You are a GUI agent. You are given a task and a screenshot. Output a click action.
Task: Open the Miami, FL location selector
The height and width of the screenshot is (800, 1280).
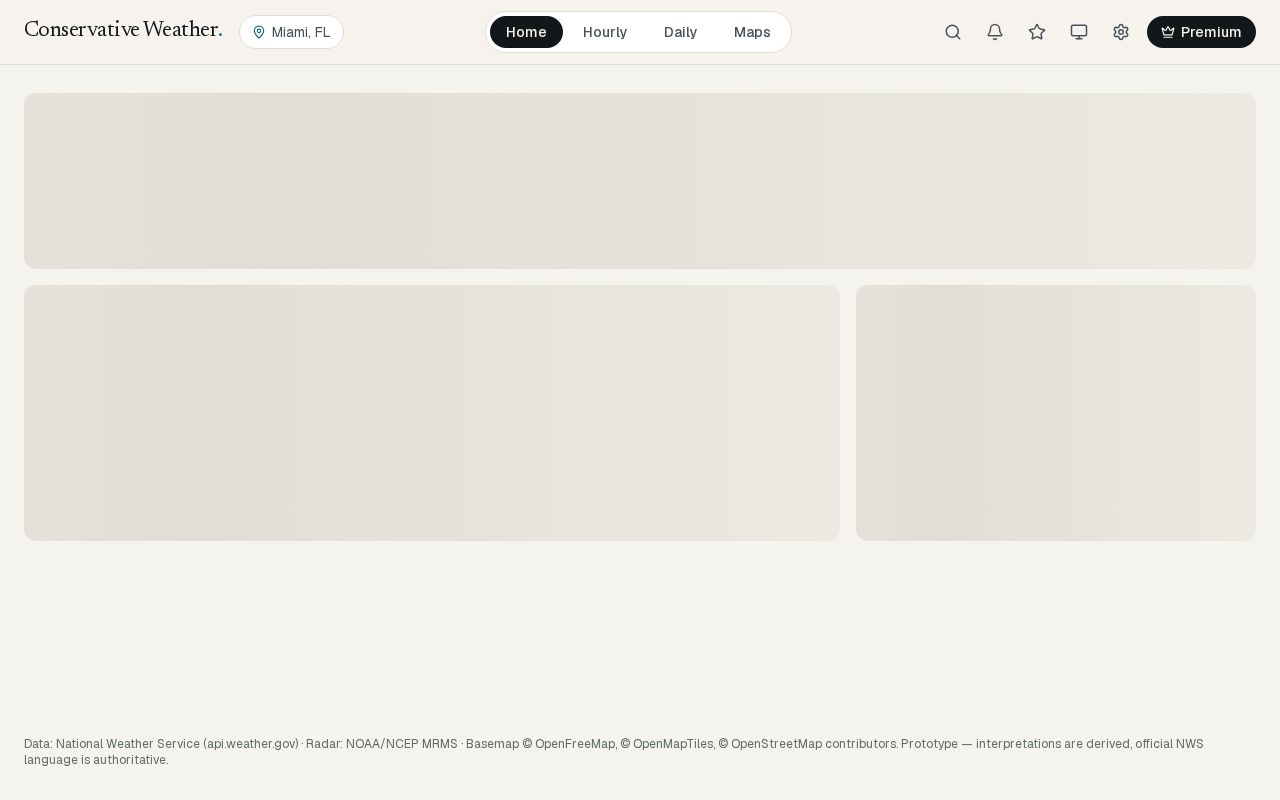(291, 32)
